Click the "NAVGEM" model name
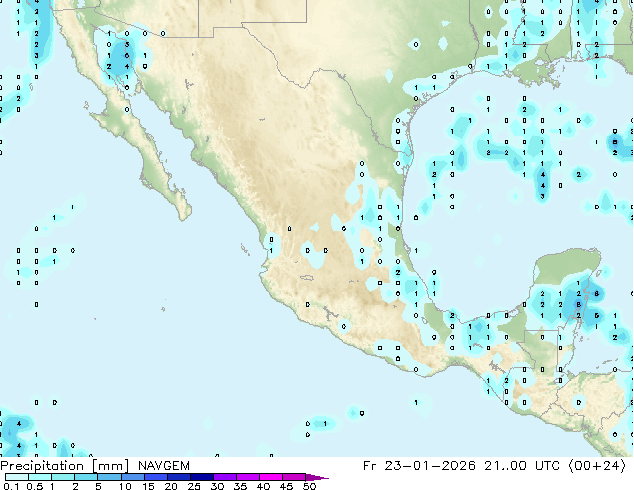The width and height of the screenshot is (634, 490). 164,466
